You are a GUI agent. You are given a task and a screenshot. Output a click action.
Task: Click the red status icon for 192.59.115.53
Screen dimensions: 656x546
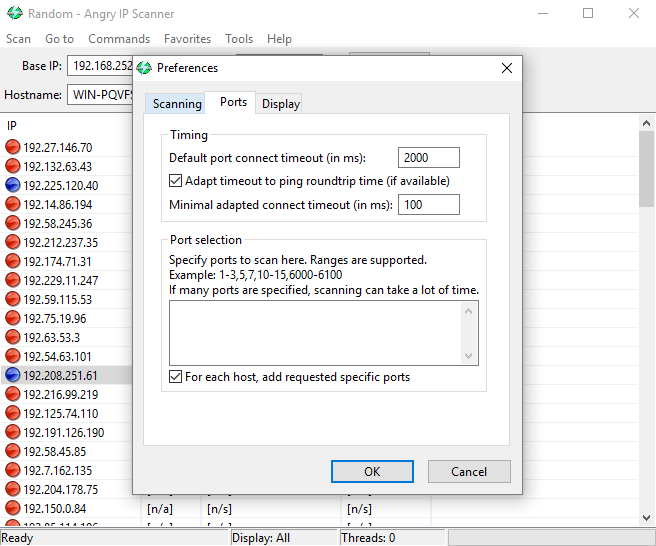13,299
